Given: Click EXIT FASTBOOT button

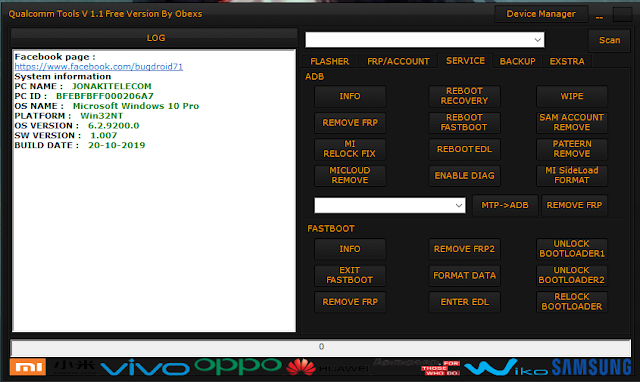Looking at the screenshot, I should point(350,275).
